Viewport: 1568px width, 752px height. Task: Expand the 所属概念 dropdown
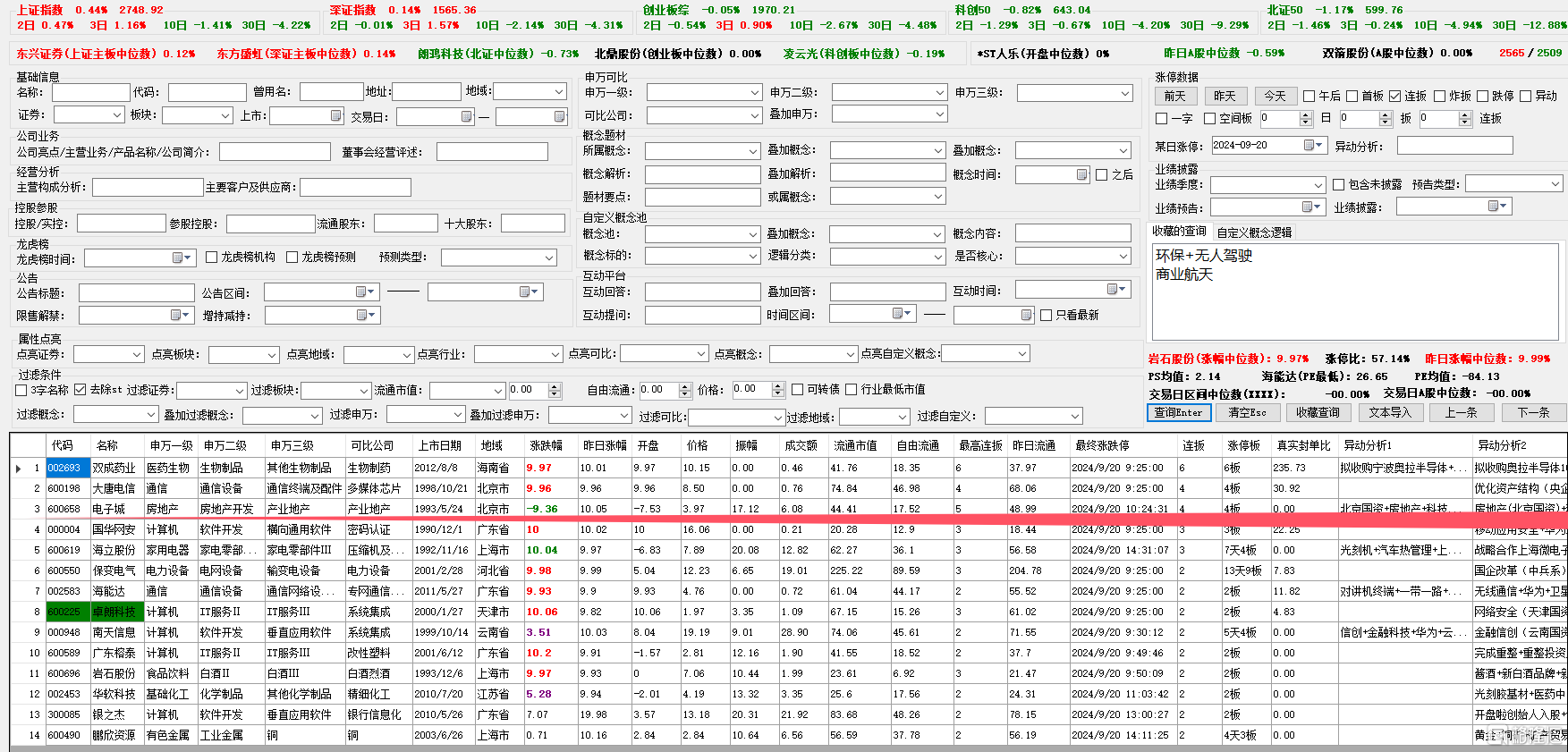click(753, 151)
